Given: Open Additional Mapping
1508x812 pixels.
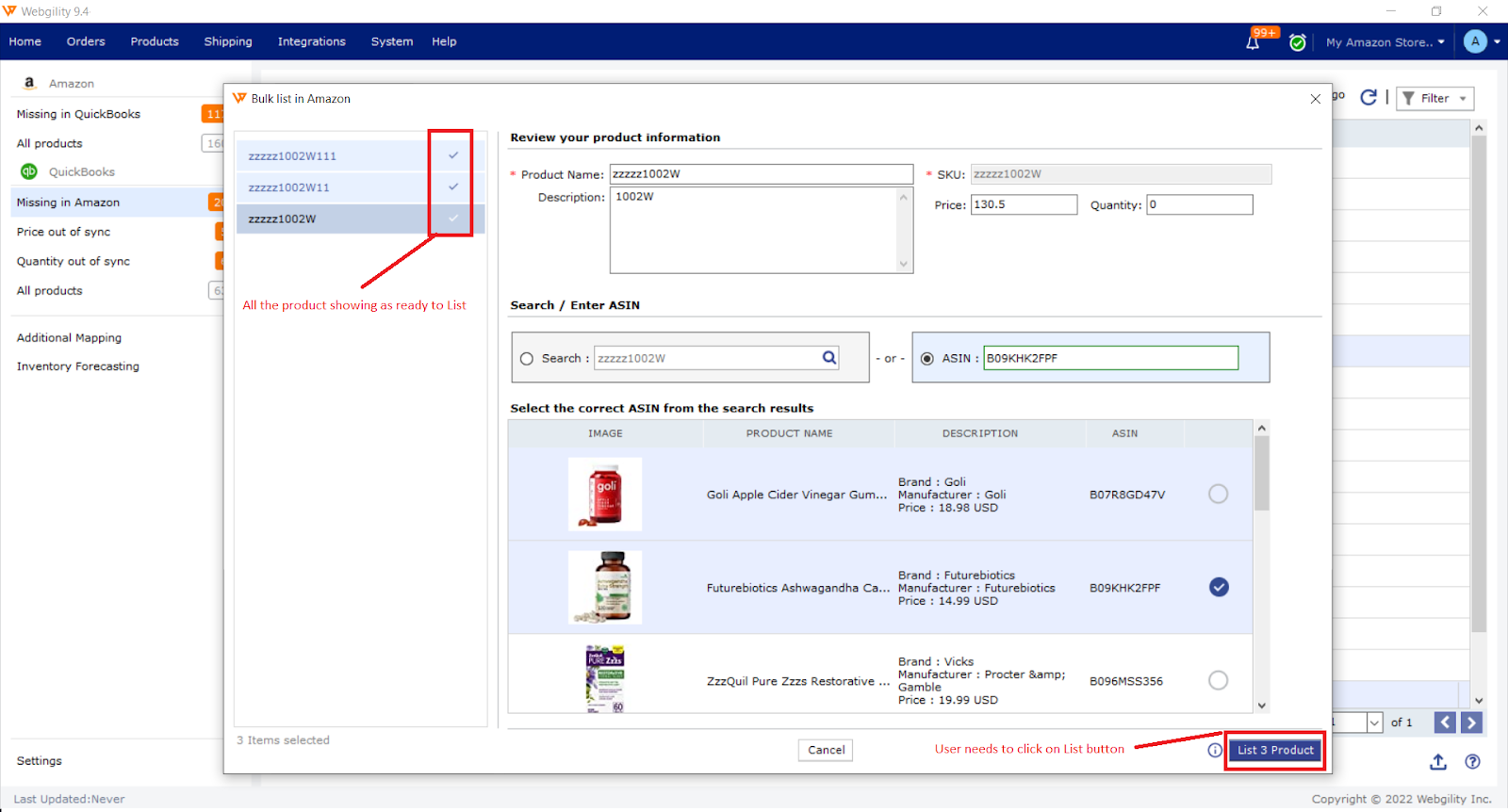Looking at the screenshot, I should tap(69, 337).
